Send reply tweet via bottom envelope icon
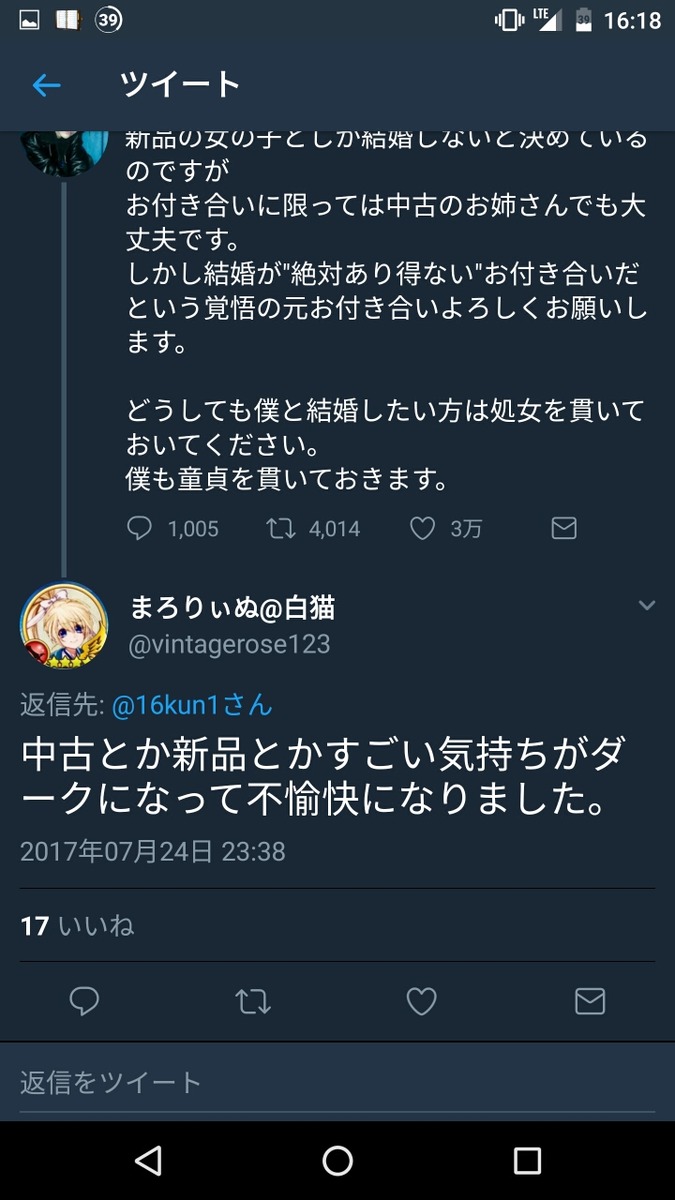The height and width of the screenshot is (1200, 675). pos(590,1001)
